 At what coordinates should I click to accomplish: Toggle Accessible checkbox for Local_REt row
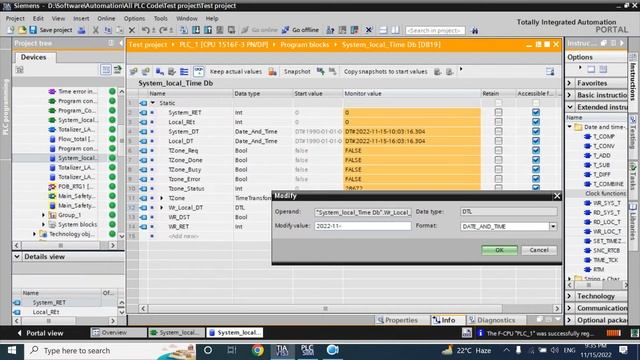coord(536,122)
